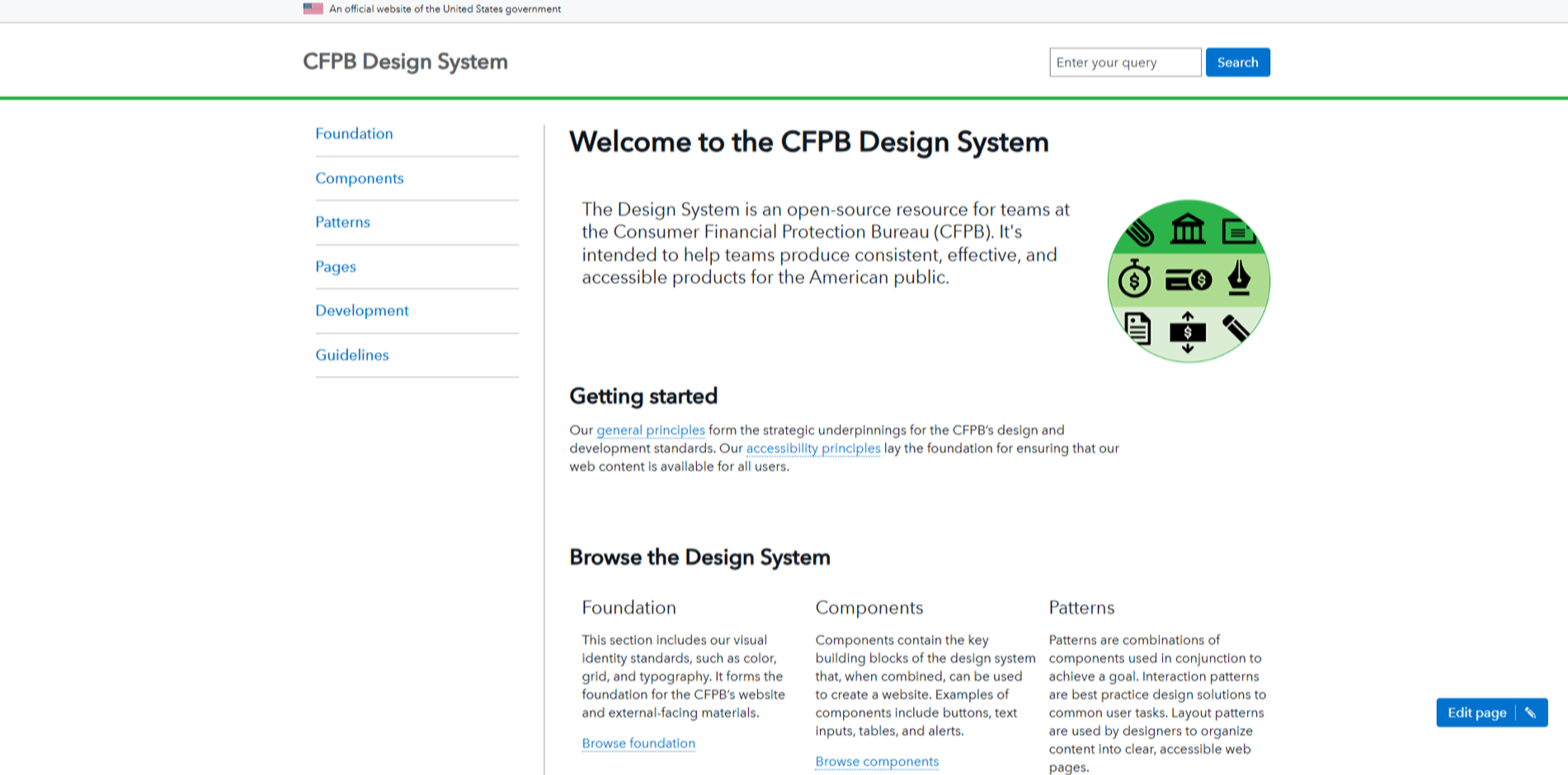The image size is (1568, 775).
Task: Click the CFPB Design System site title
Action: coord(405,62)
